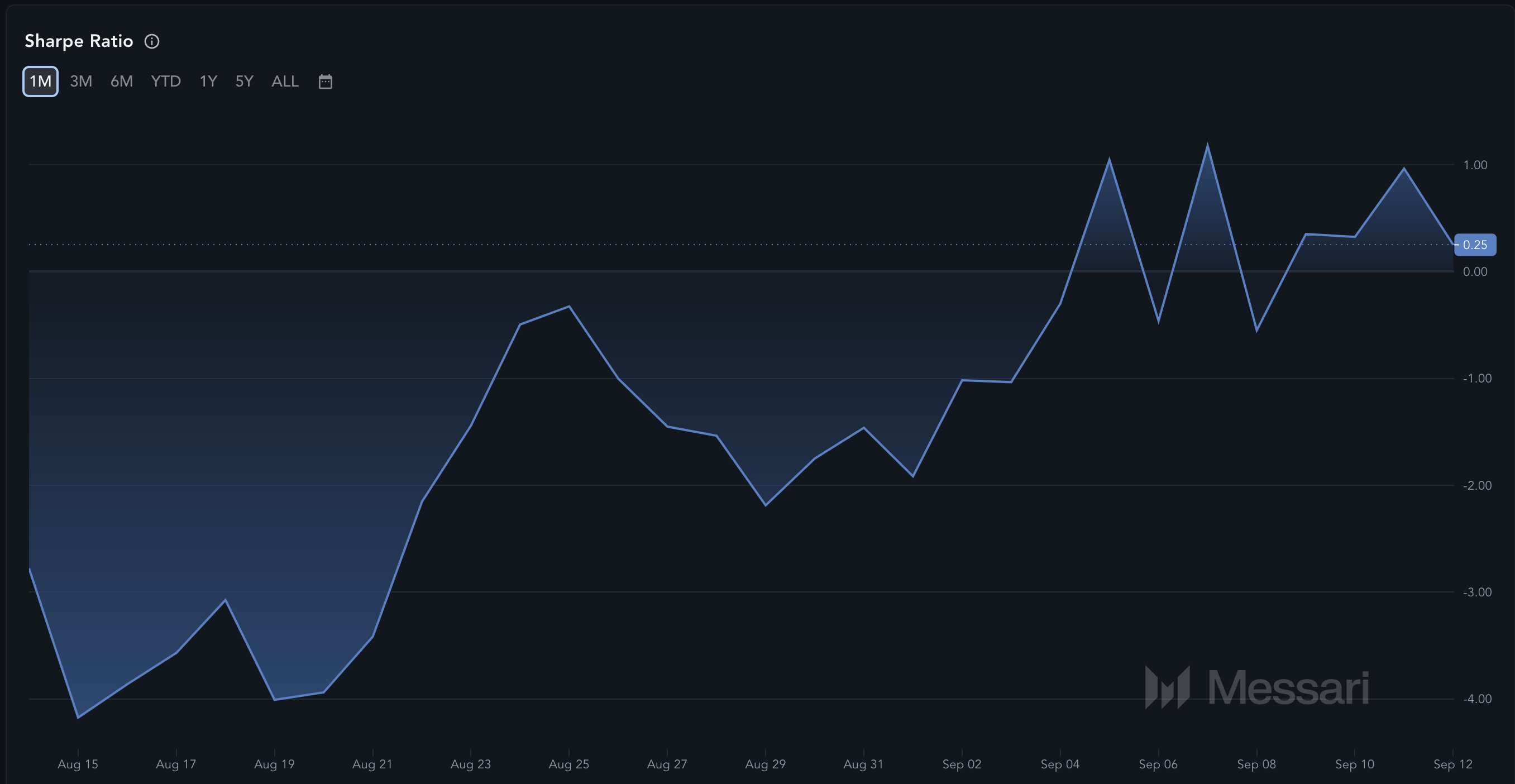
Task: Show ALL time range data
Action: pos(285,81)
